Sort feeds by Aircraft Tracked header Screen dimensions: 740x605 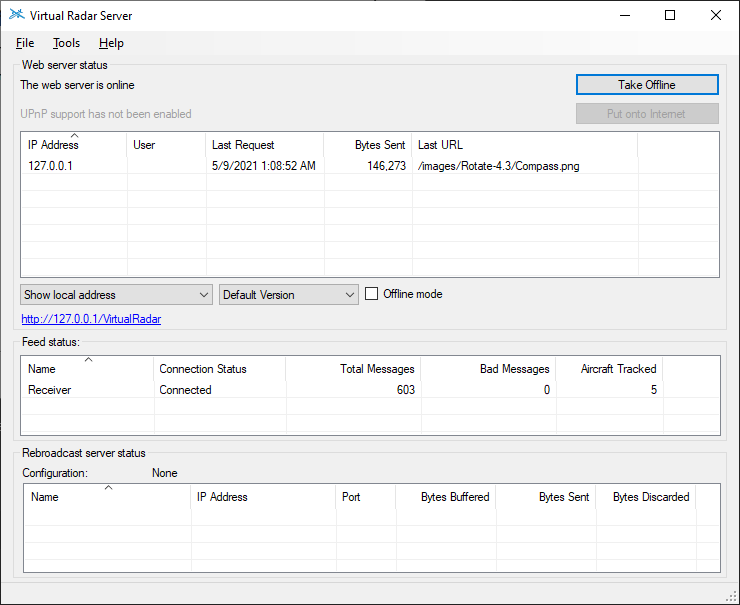609,369
